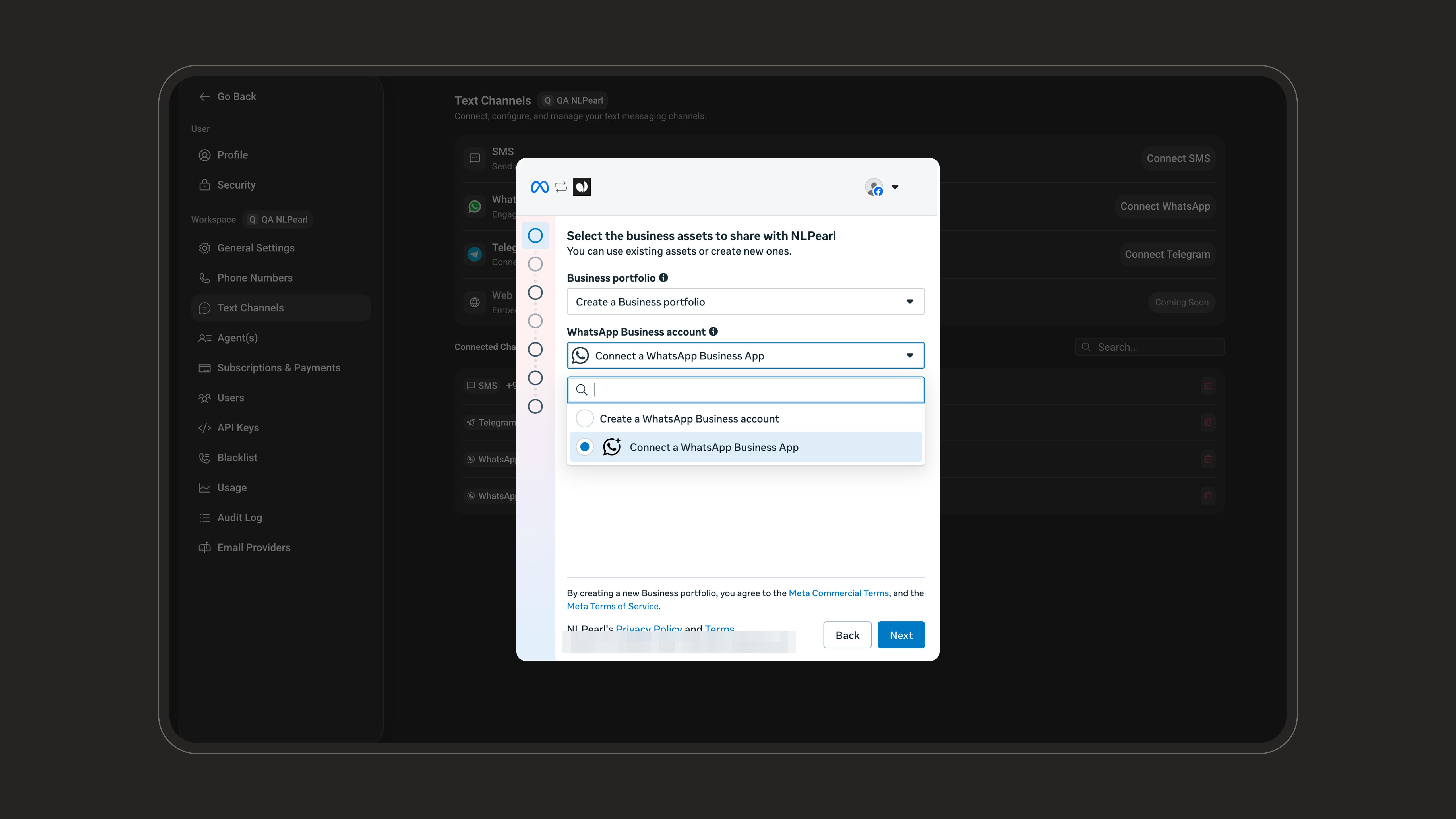The image size is (1456, 819).
Task: Delete the connected Telegram channel row
Action: tap(1208, 422)
